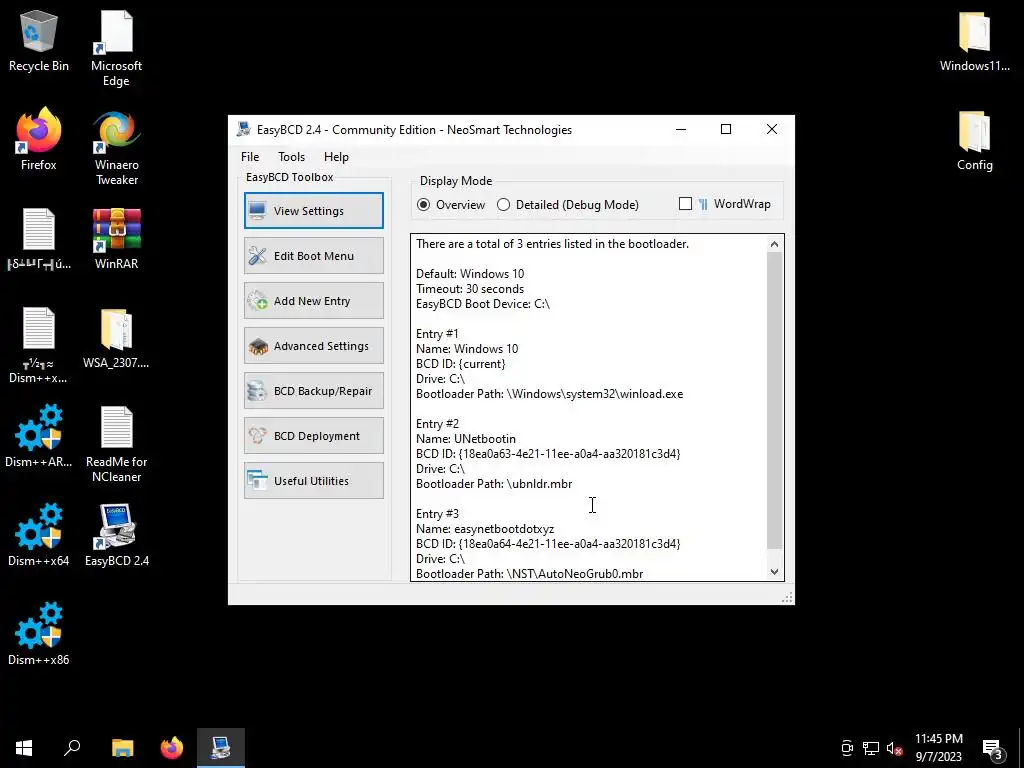Open the Edit Boot Menu panel
The height and width of the screenshot is (768, 1024).
click(x=313, y=255)
